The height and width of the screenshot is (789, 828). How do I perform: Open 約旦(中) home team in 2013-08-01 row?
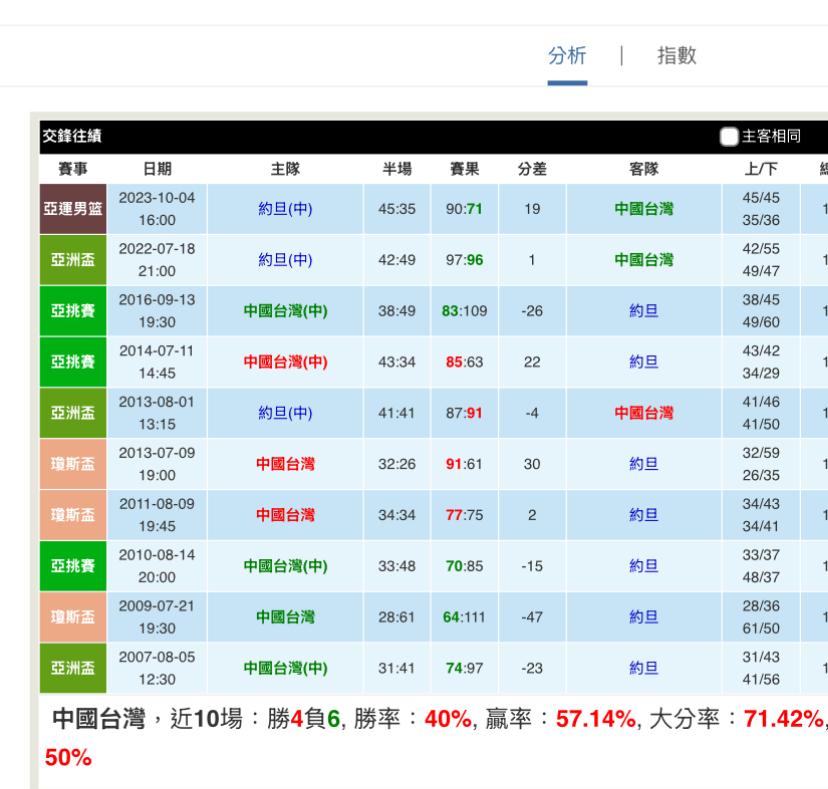285,413
